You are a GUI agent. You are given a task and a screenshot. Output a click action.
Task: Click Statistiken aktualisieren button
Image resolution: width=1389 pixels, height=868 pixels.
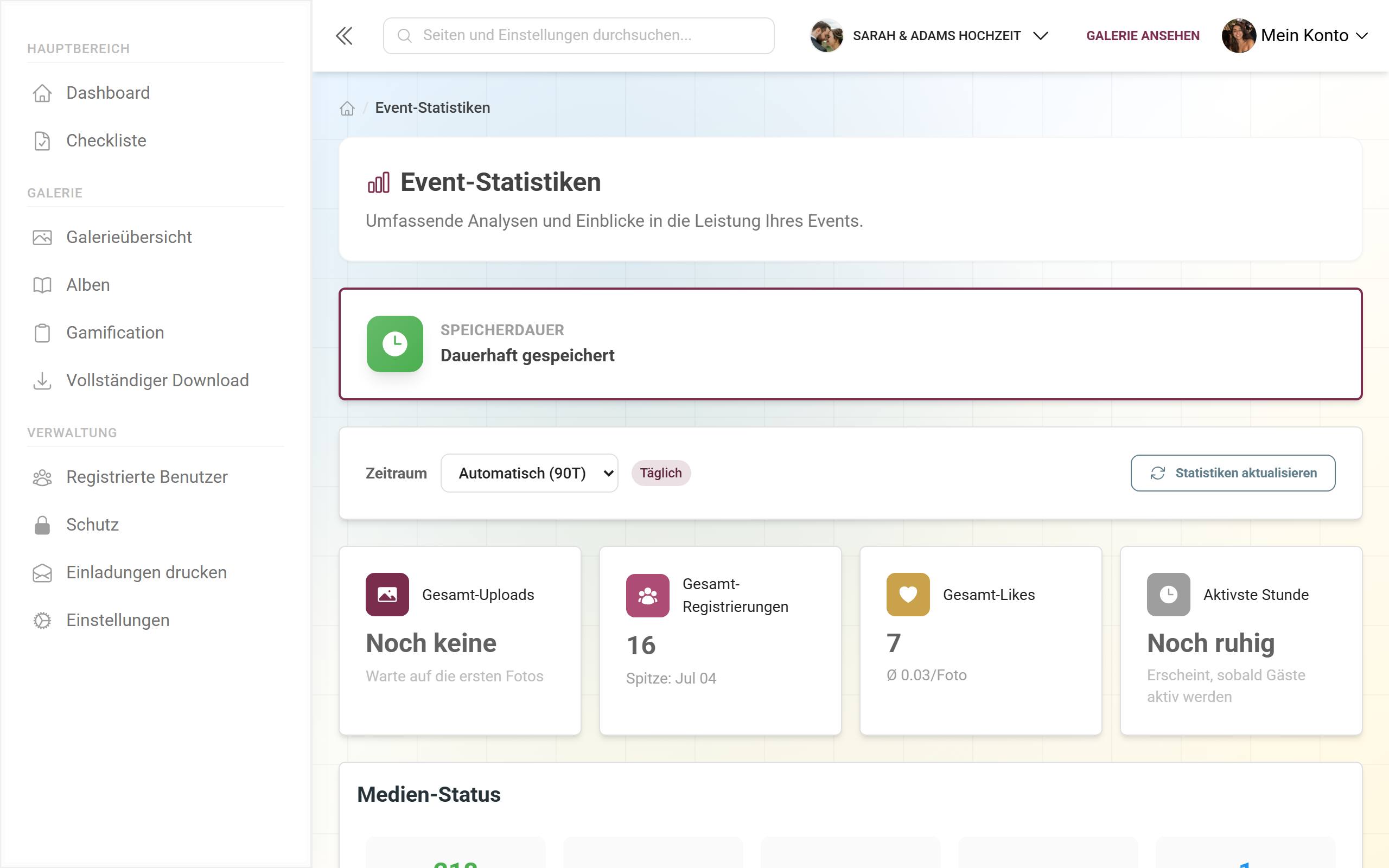pyautogui.click(x=1233, y=473)
